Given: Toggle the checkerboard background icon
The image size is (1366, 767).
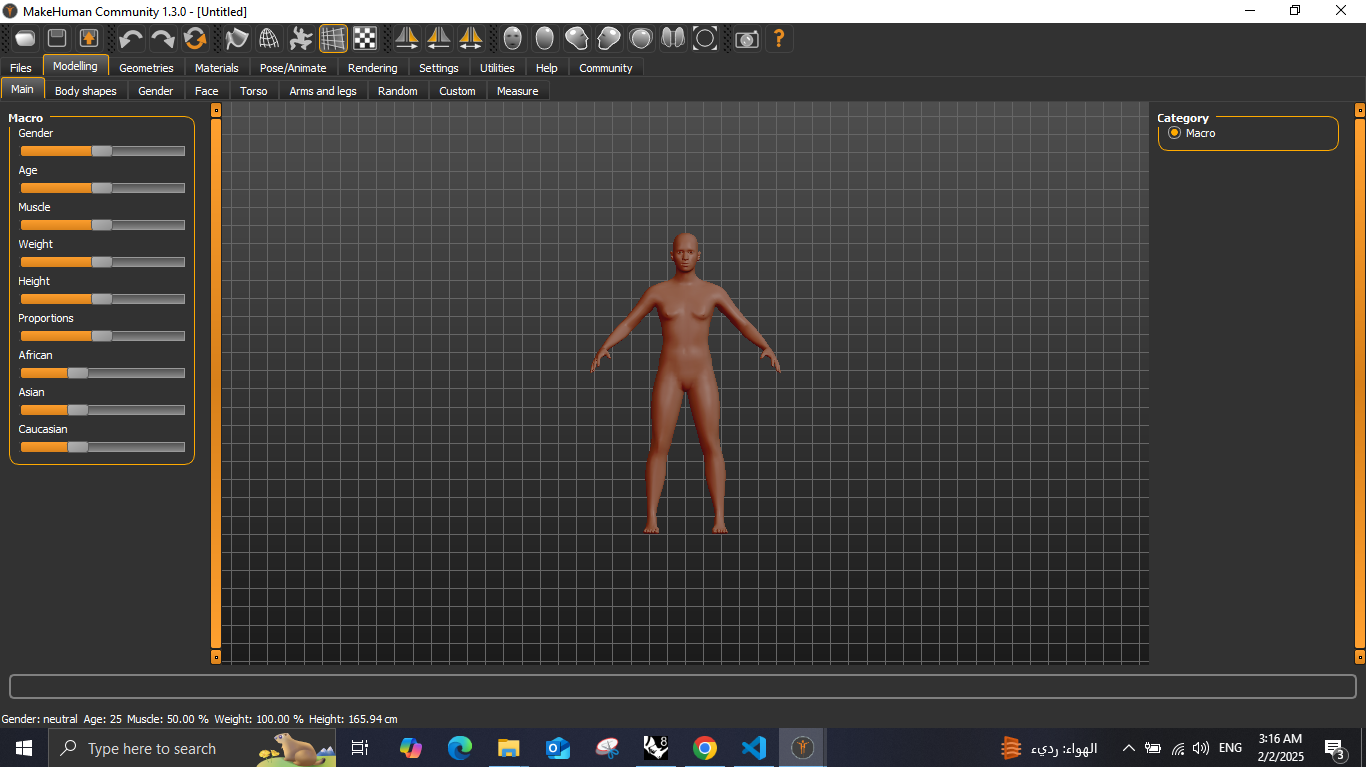Looking at the screenshot, I should [365, 39].
